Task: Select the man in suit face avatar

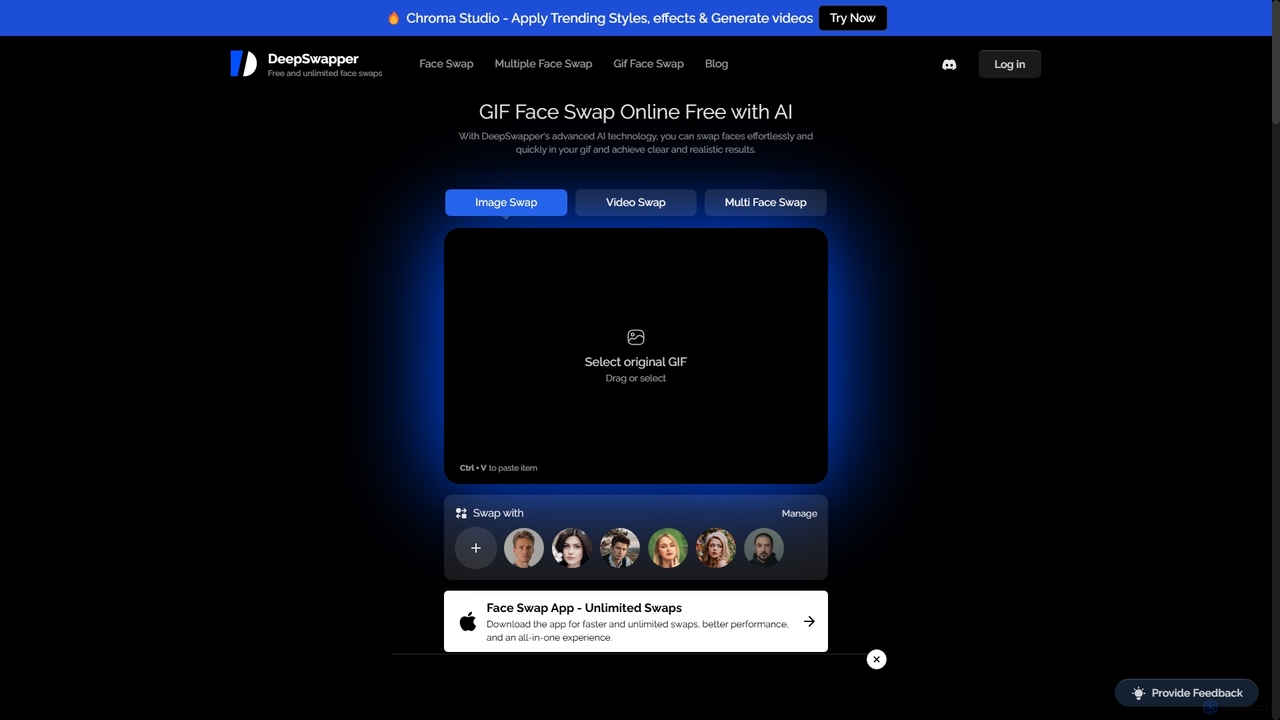Action: coord(620,548)
